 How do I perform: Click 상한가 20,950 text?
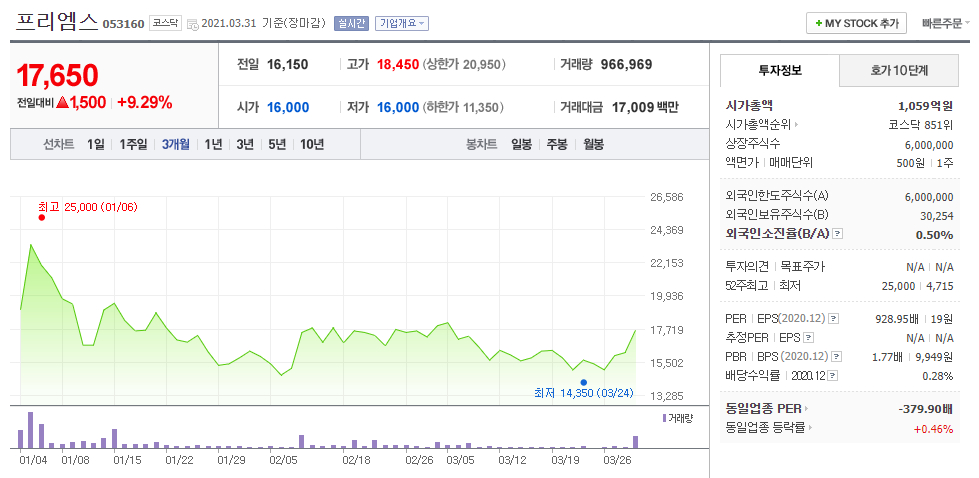point(464,64)
